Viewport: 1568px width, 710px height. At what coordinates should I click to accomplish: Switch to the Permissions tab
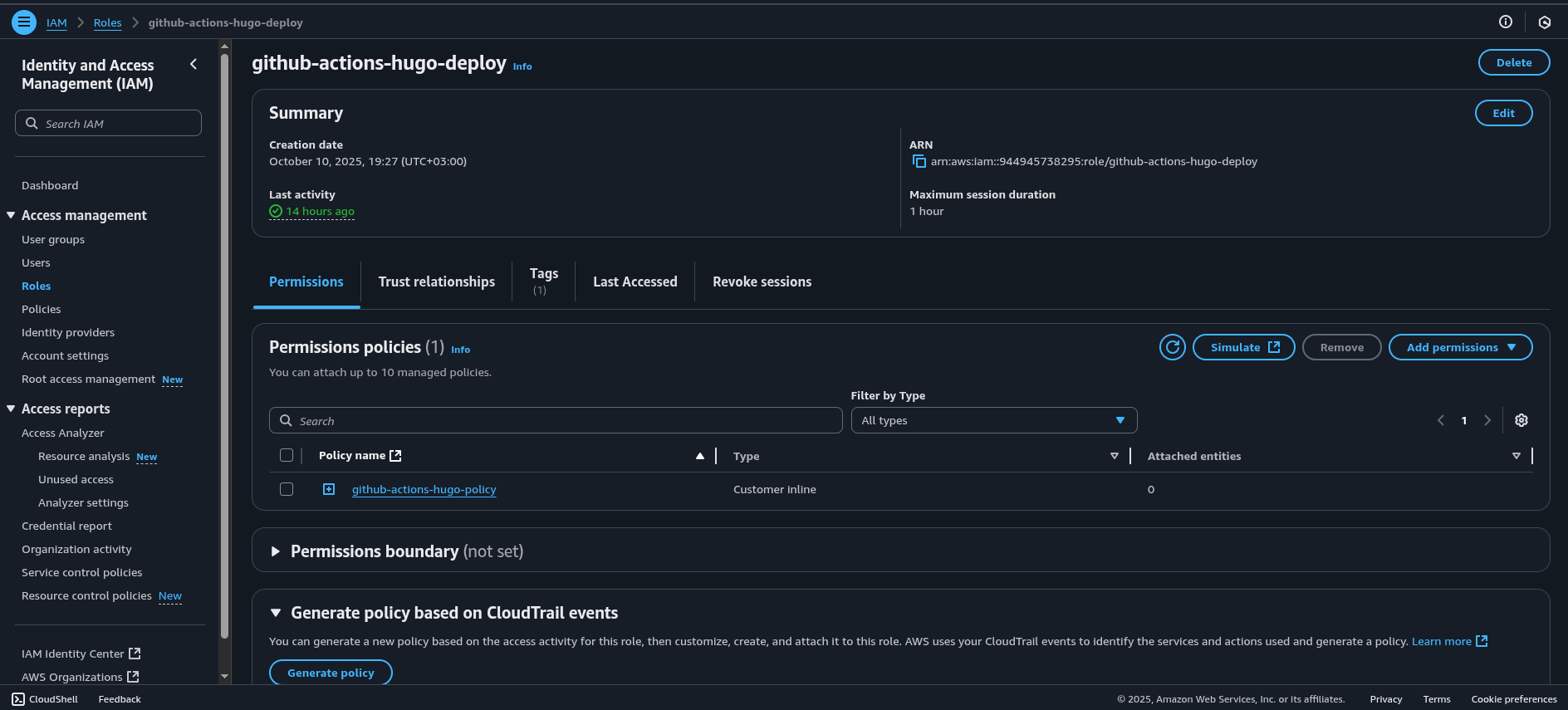pos(306,282)
